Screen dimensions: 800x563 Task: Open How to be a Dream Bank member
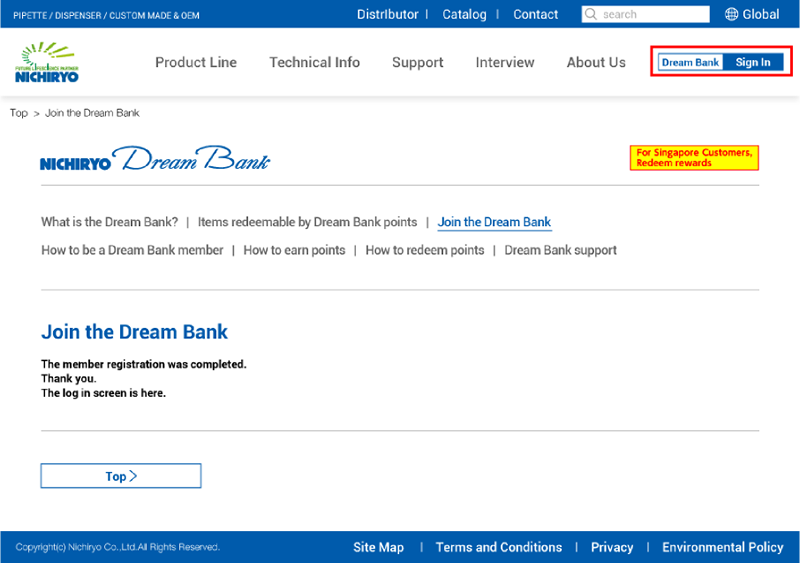(x=132, y=250)
